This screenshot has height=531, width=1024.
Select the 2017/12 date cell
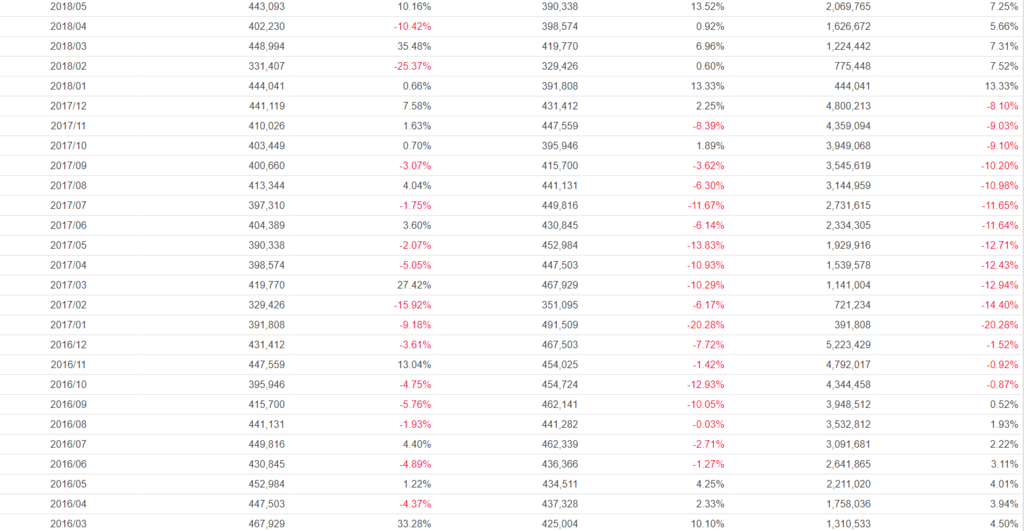coord(68,106)
